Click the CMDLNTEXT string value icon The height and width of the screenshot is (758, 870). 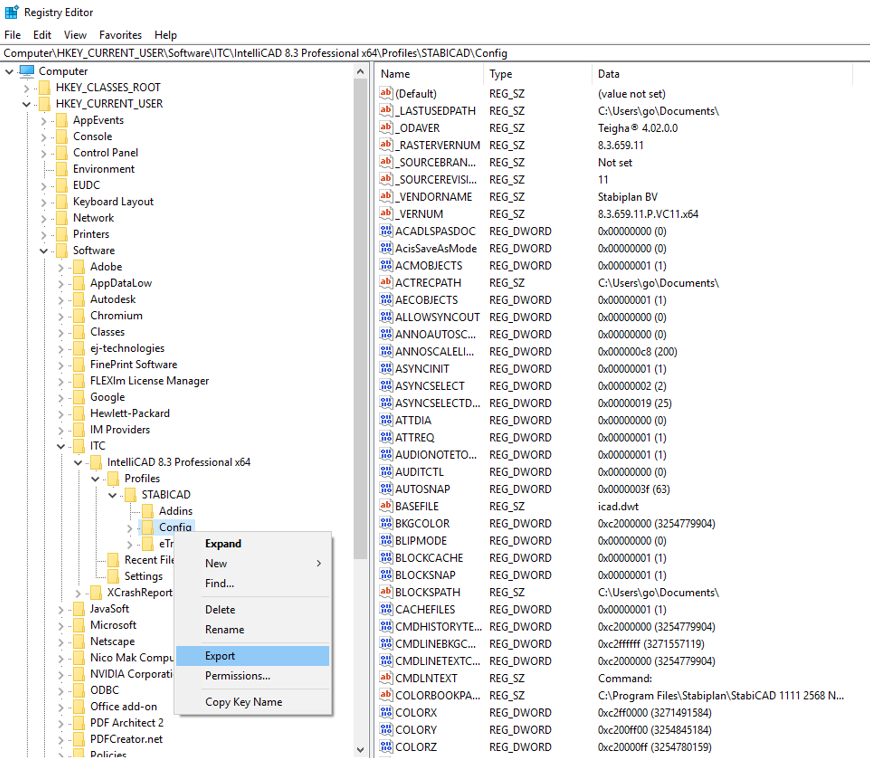pos(386,678)
